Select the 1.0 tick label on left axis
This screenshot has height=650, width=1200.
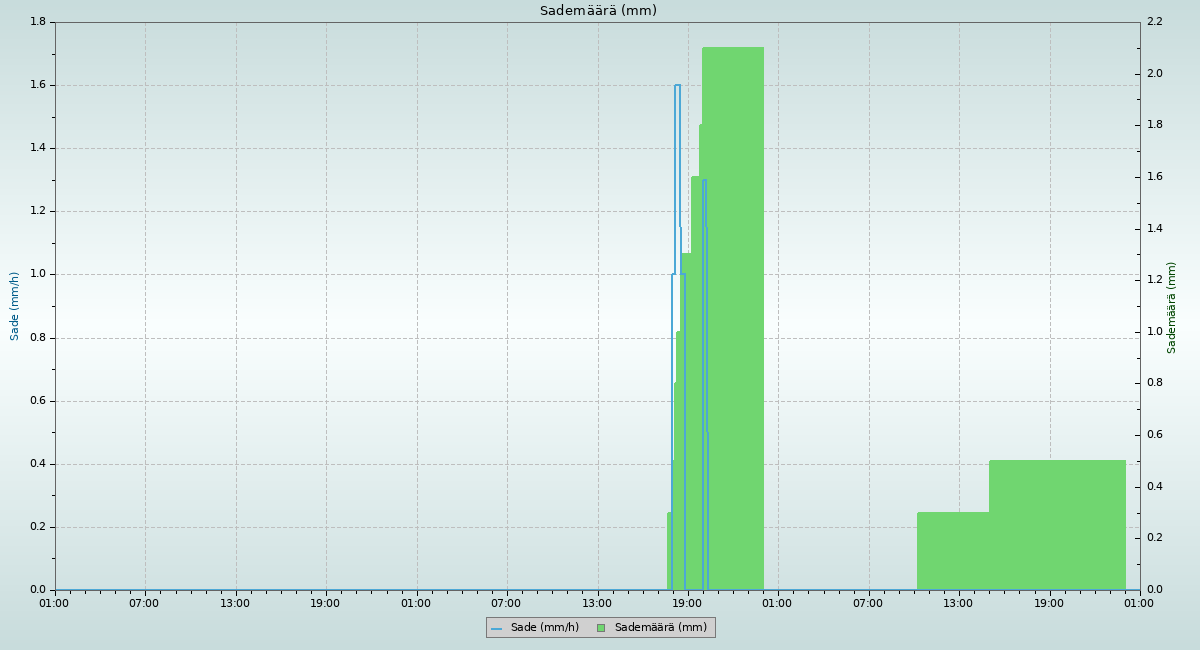(38, 274)
